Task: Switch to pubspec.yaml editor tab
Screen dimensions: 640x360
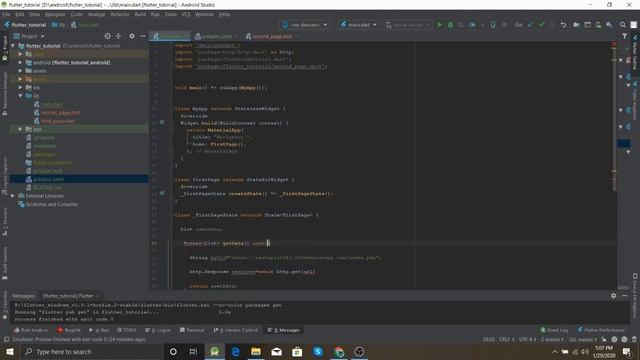Action: pyautogui.click(x=216, y=36)
